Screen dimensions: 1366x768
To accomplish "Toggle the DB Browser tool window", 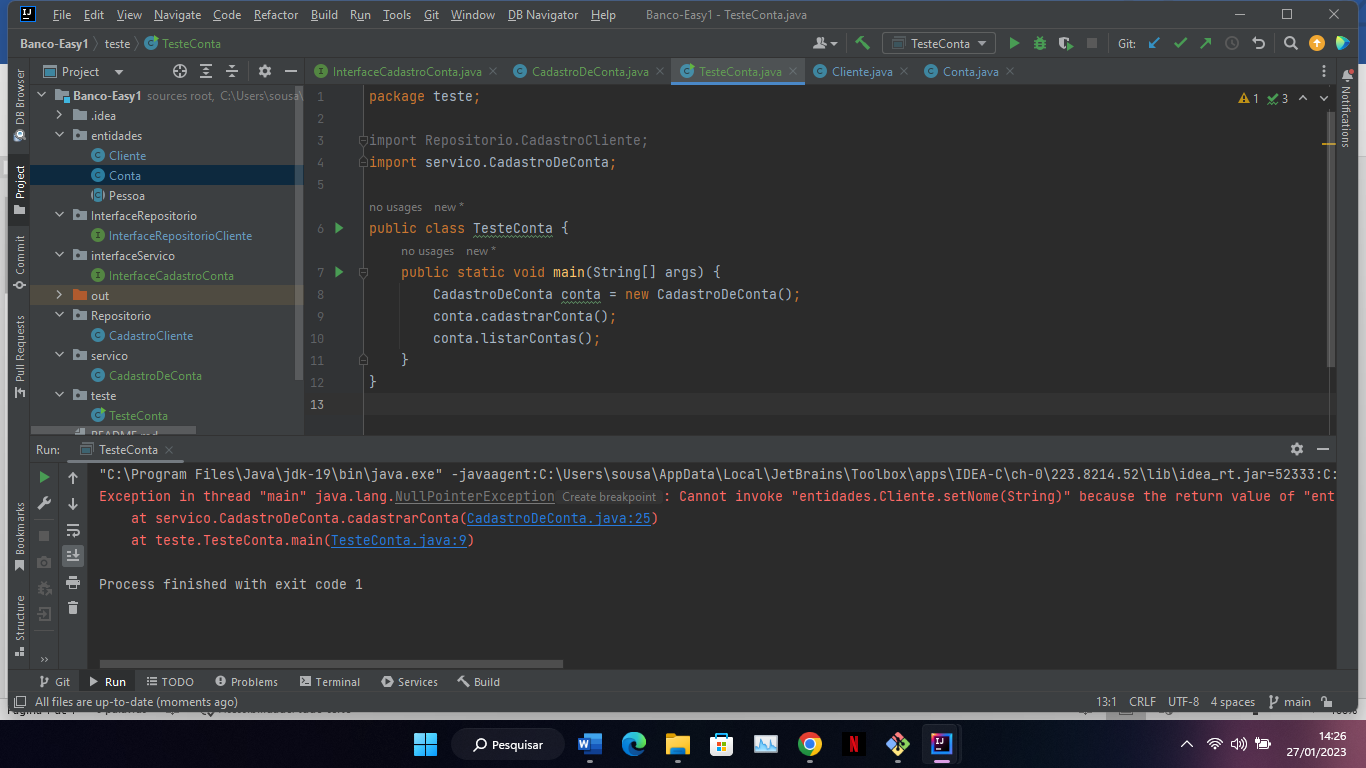I will (19, 105).
